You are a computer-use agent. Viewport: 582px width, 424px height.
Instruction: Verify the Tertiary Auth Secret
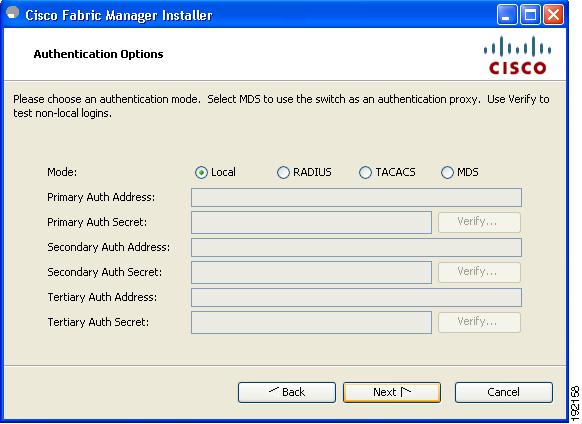[479, 322]
